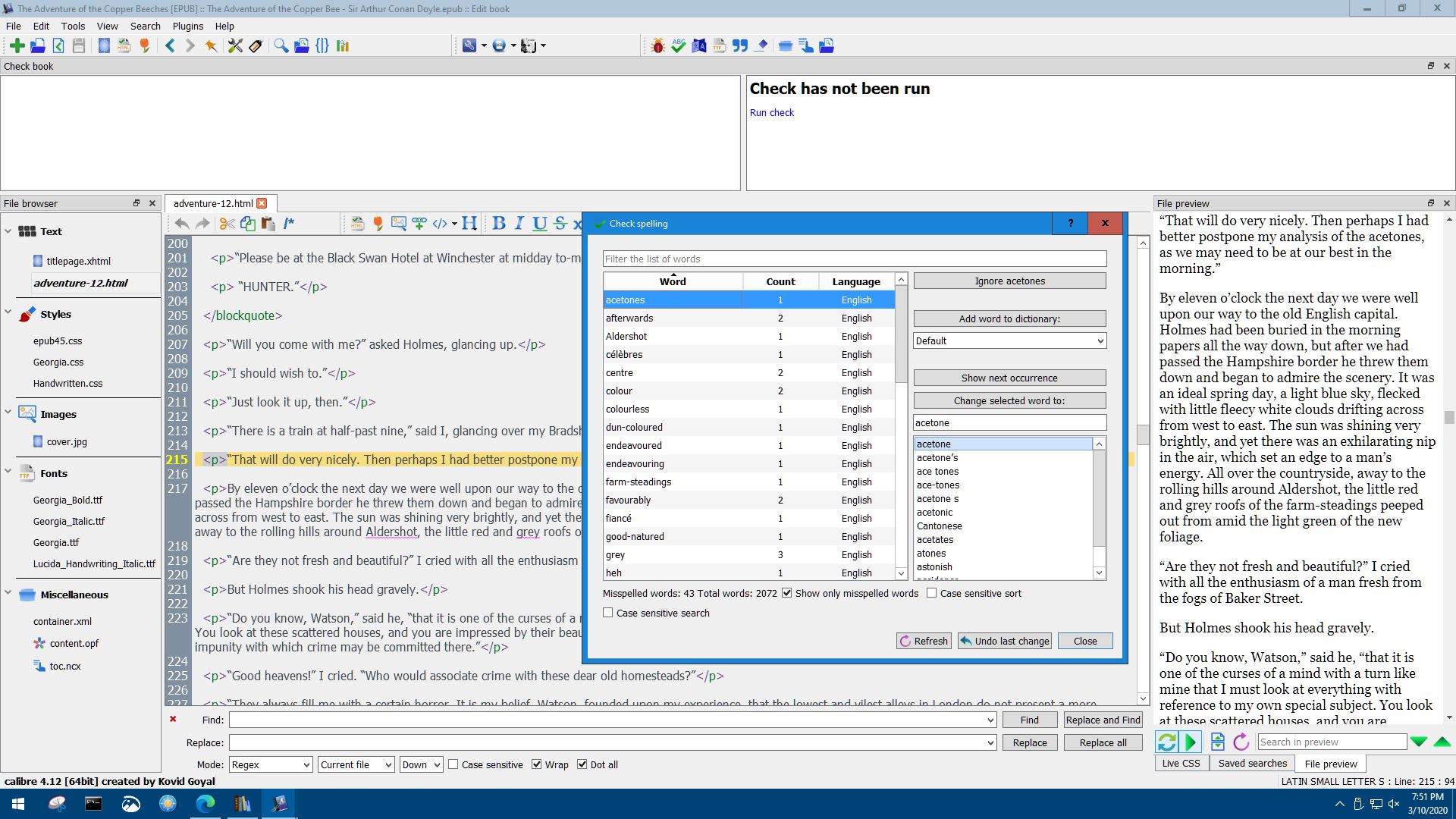The height and width of the screenshot is (819, 1456).
Task: Click the italic I formatting icon
Action: pyautogui.click(x=519, y=224)
